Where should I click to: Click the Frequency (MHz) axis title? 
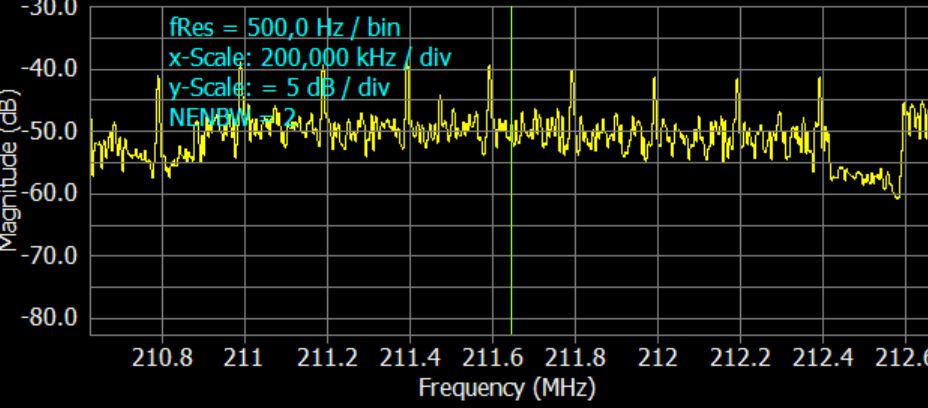click(x=506, y=387)
